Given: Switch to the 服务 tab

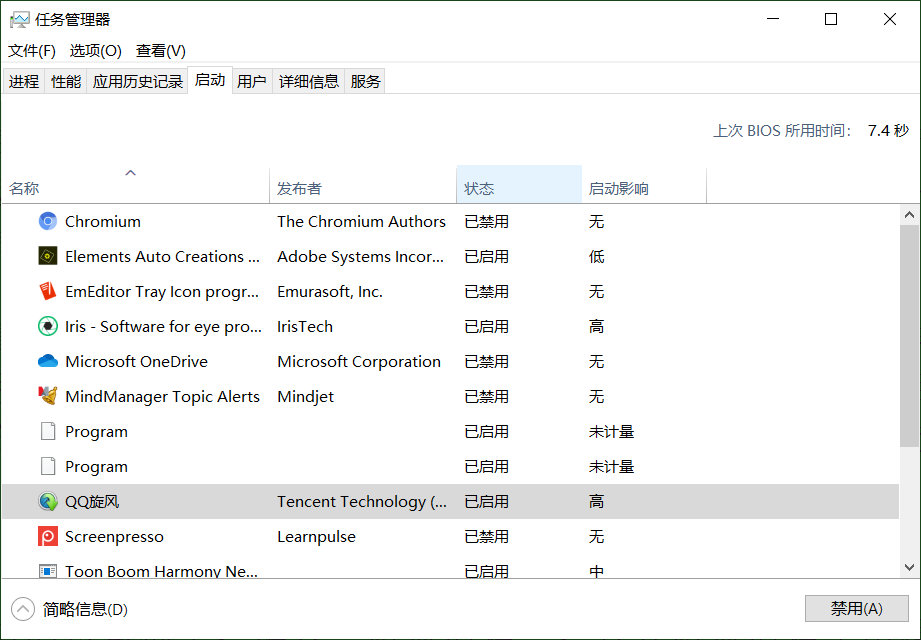Looking at the screenshot, I should (x=365, y=80).
